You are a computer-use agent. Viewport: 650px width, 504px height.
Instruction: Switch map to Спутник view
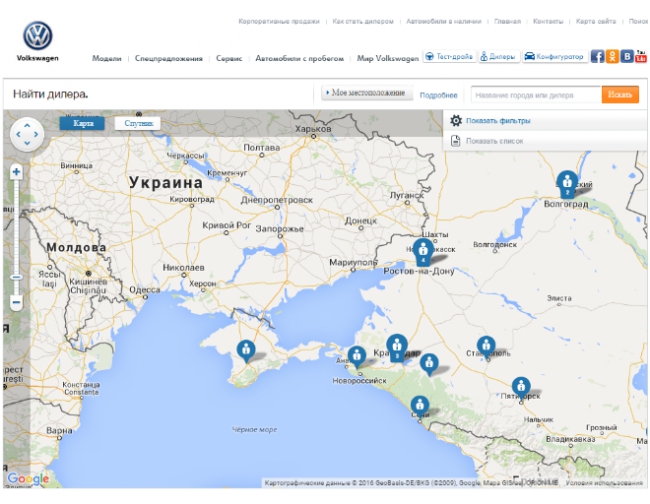pyautogui.click(x=136, y=123)
